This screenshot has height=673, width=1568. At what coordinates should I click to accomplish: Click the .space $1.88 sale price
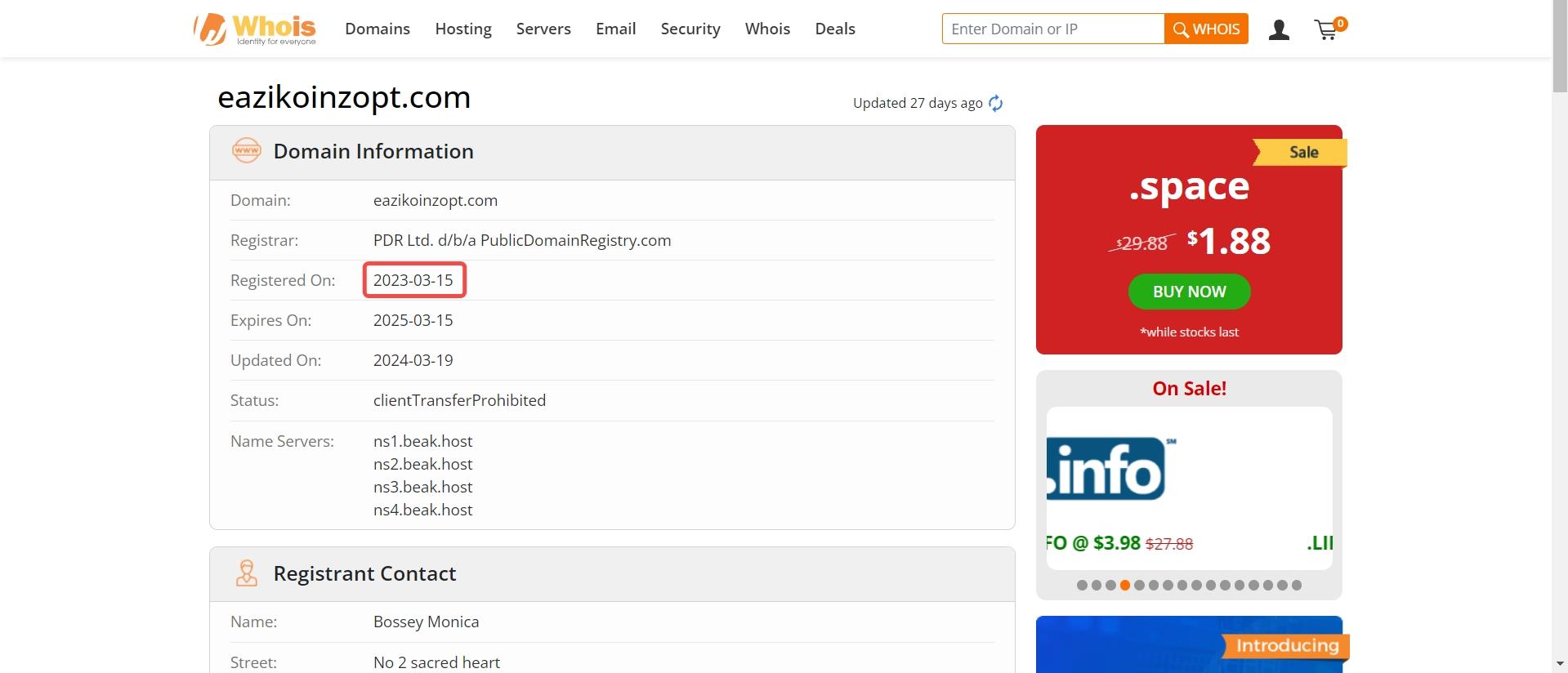click(1229, 241)
